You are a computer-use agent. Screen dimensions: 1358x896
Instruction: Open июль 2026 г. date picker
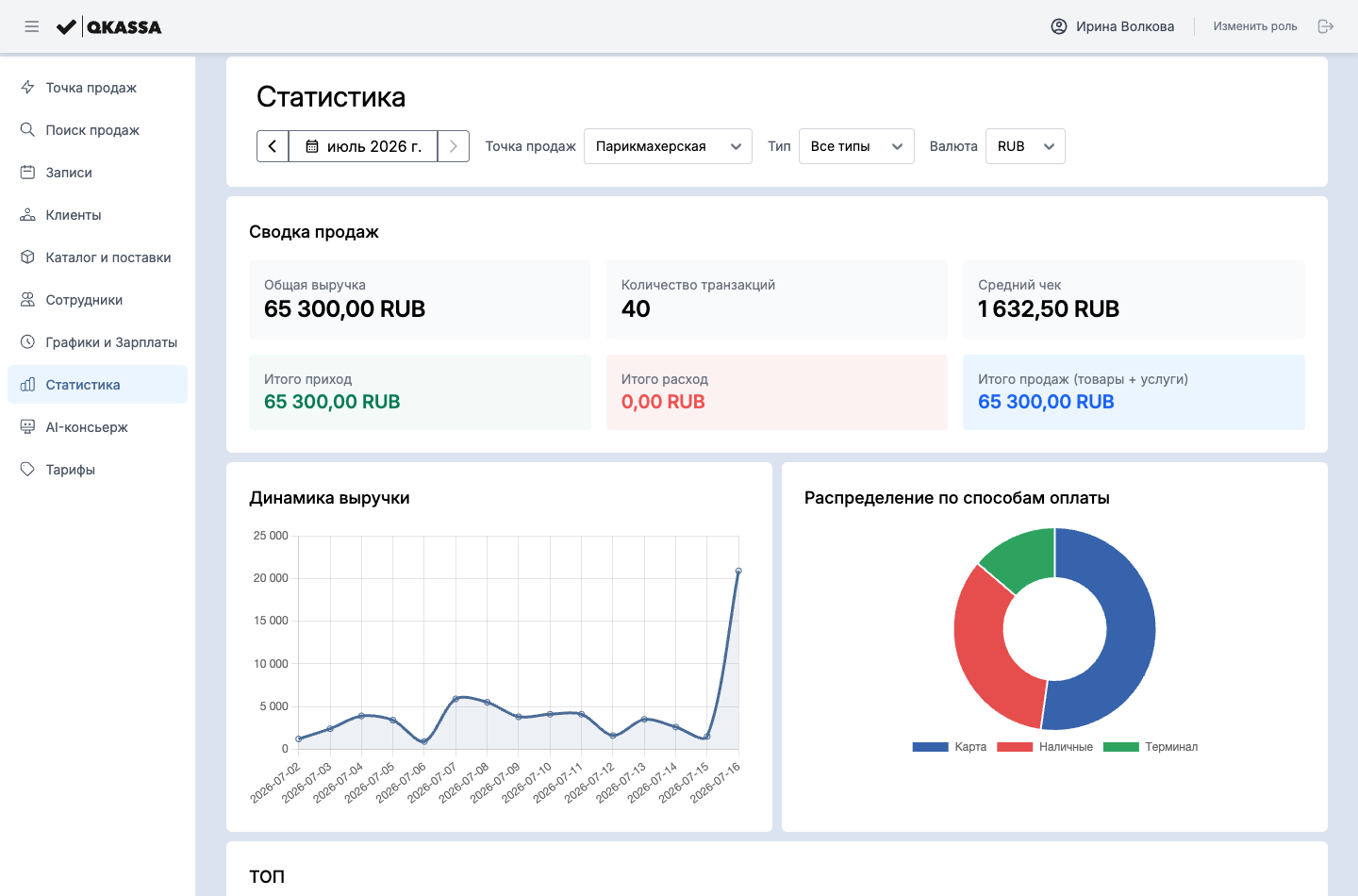tap(363, 146)
